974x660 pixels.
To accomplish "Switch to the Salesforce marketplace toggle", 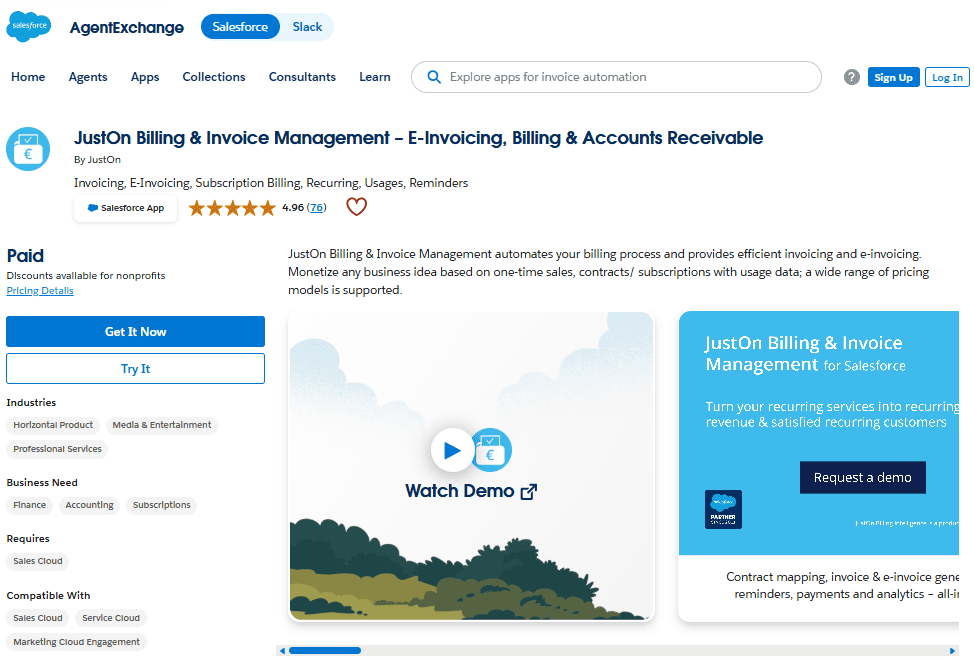I will coord(240,27).
